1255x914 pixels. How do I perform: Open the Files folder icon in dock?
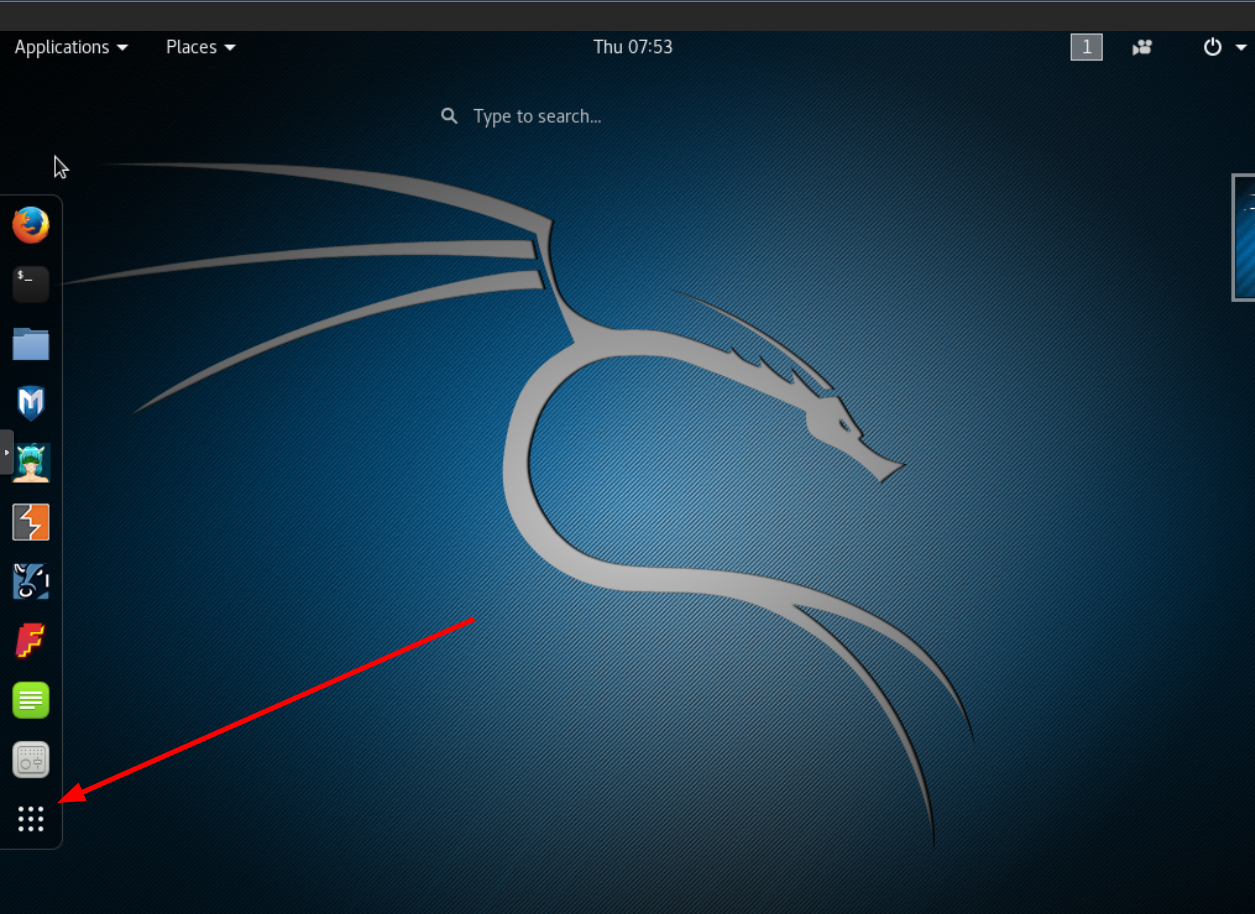click(31, 344)
